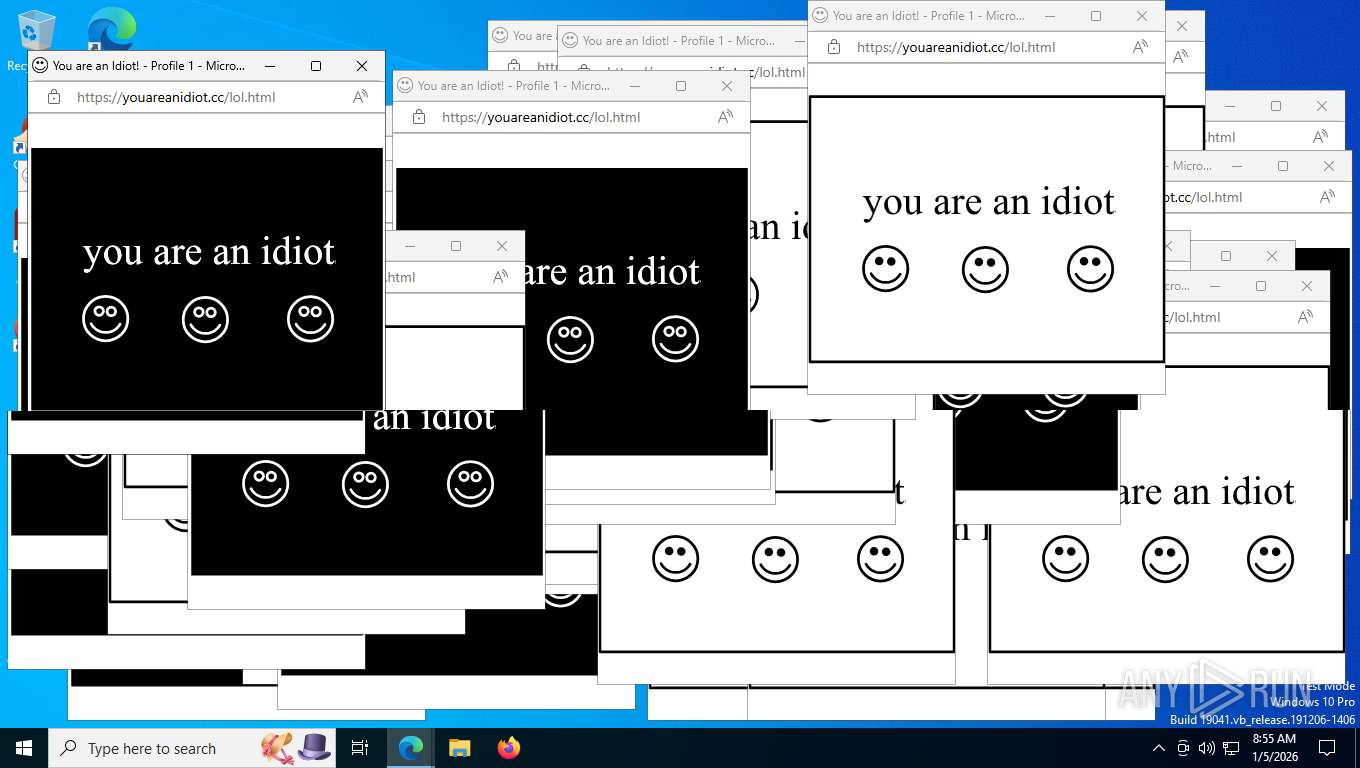Image resolution: width=1360 pixels, height=768 pixels.
Task: Close the middle black idiot window
Action: (727, 86)
